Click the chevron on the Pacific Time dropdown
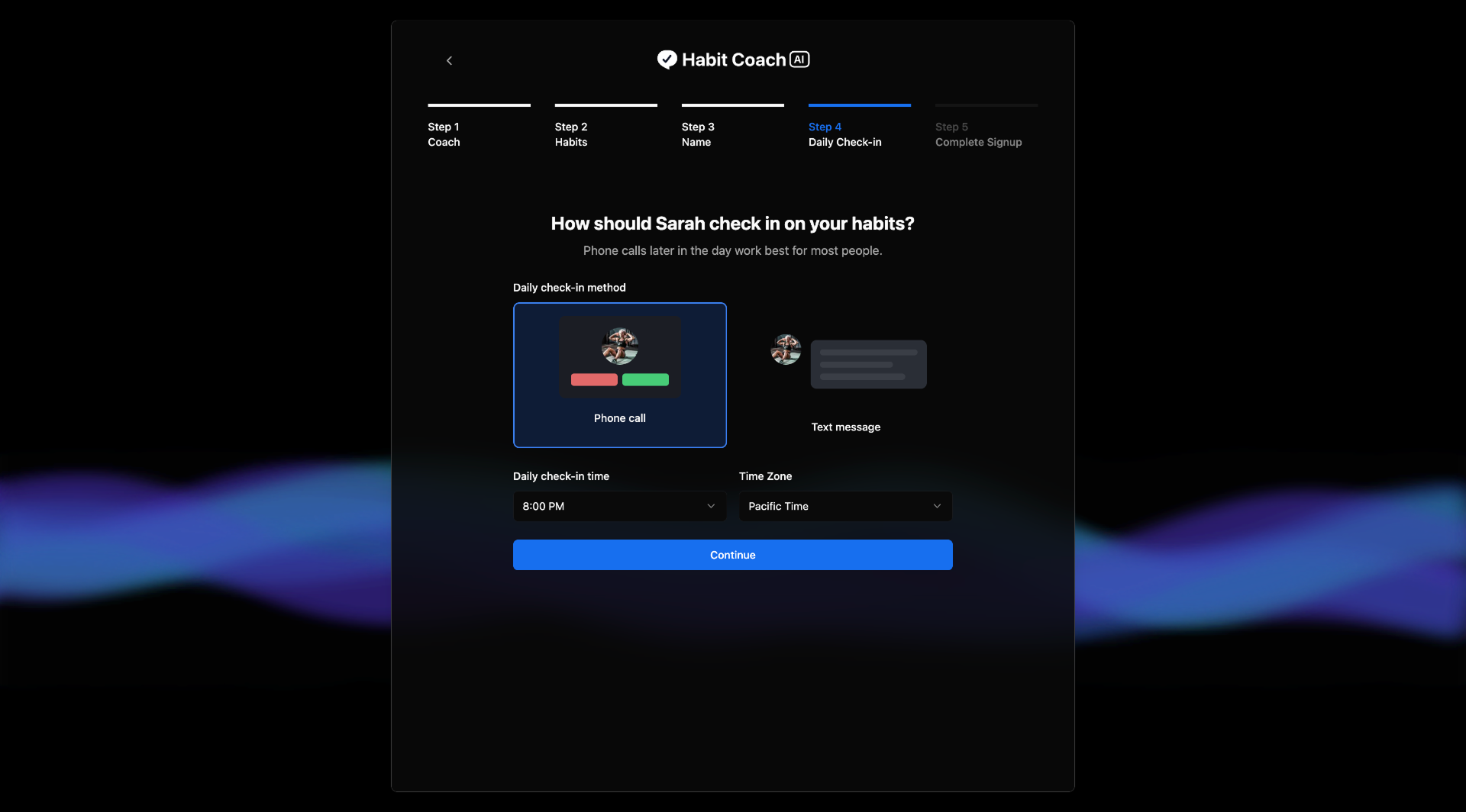This screenshot has height=812, width=1466. (x=937, y=506)
